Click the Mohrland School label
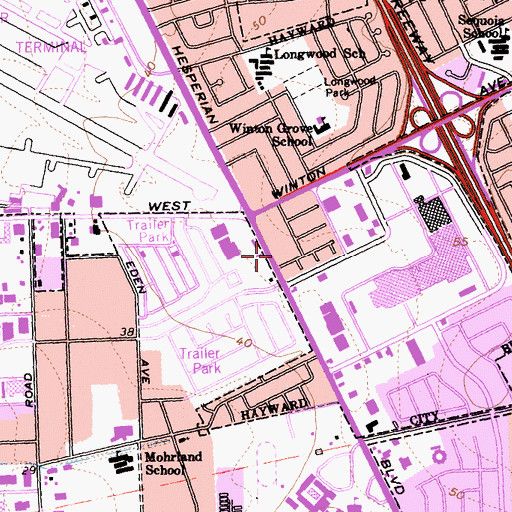This screenshot has width=512, height=512. pyautogui.click(x=173, y=463)
